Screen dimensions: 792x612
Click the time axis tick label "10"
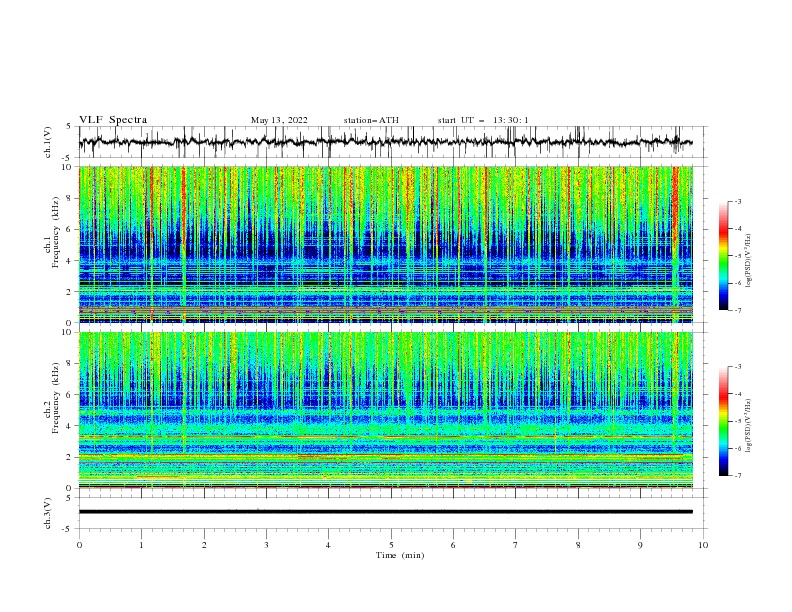pyautogui.click(x=703, y=545)
